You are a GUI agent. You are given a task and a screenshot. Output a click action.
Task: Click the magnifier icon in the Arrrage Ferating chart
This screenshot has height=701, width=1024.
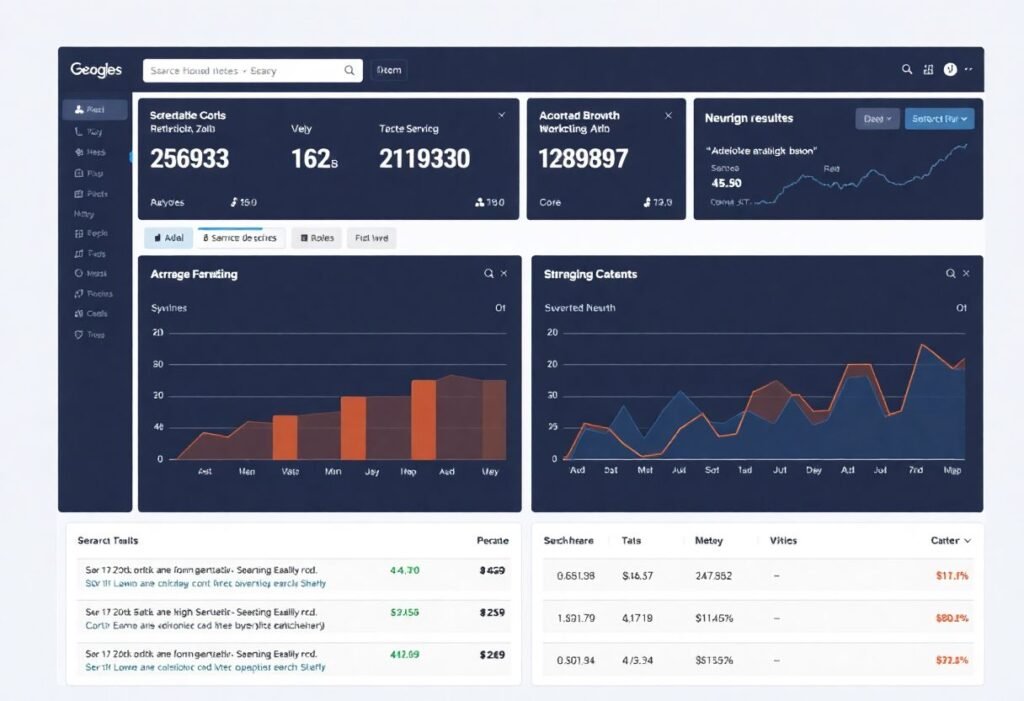tap(488, 274)
